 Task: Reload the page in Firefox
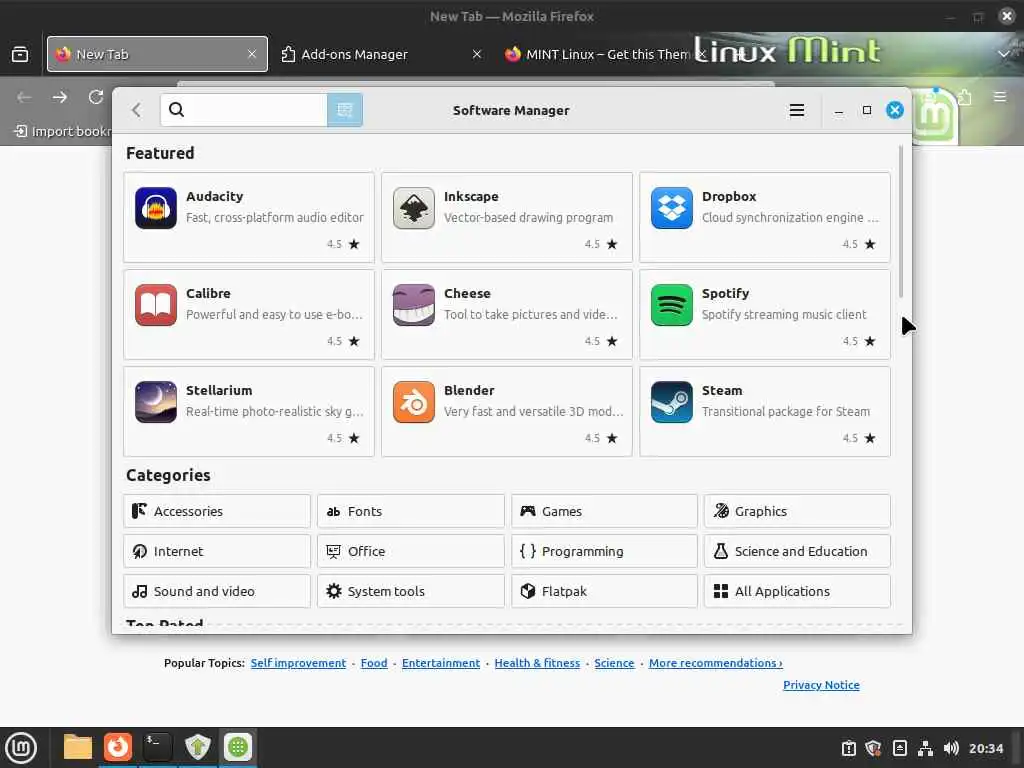coord(96,97)
